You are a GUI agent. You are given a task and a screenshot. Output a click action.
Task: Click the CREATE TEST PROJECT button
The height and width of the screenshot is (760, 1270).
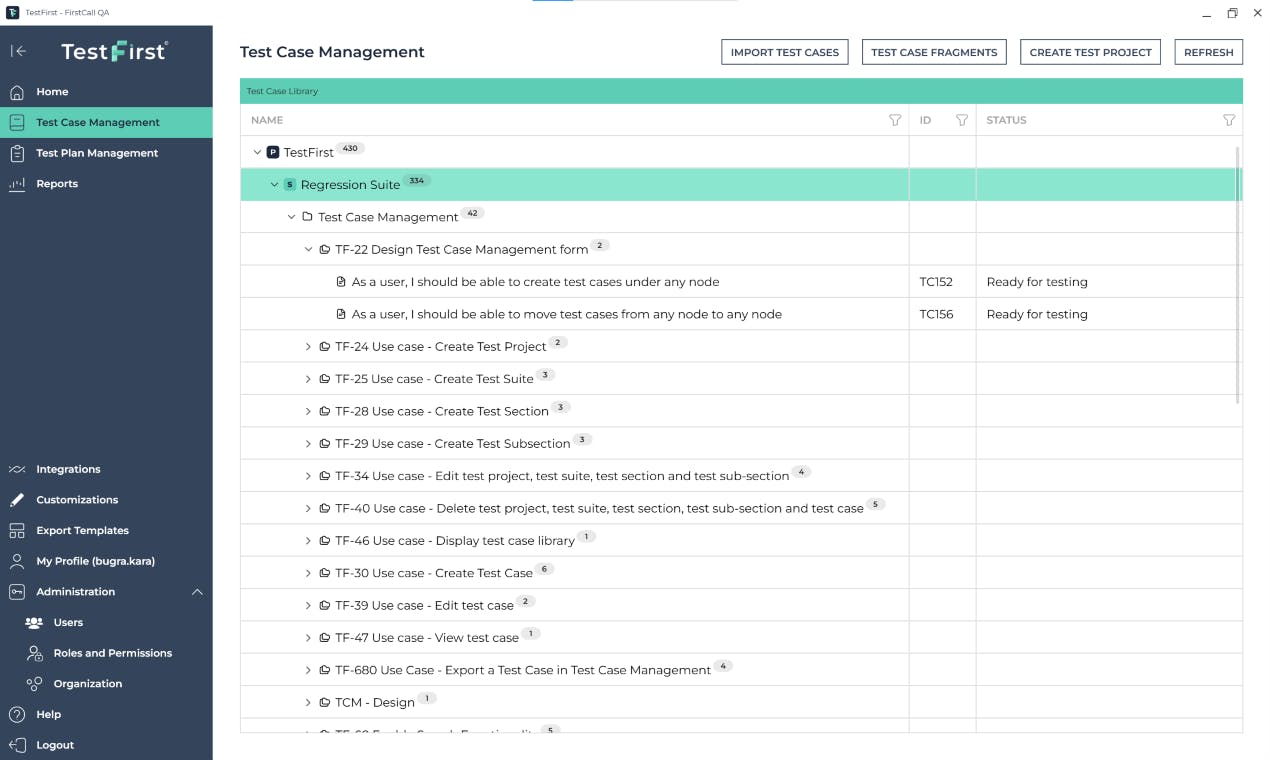pyautogui.click(x=1091, y=52)
